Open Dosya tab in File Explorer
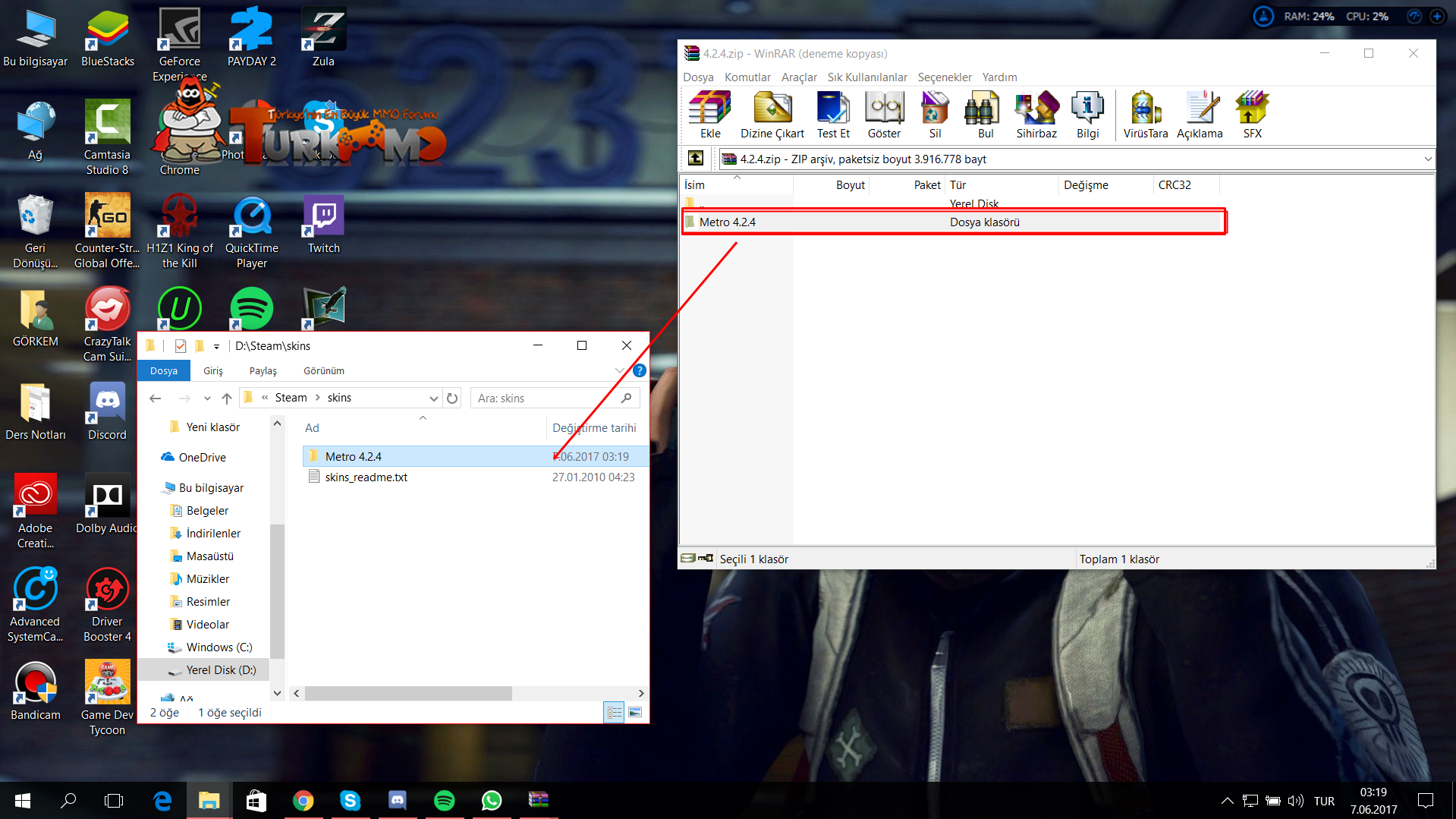Image resolution: width=1456 pixels, height=819 pixels. (x=164, y=370)
